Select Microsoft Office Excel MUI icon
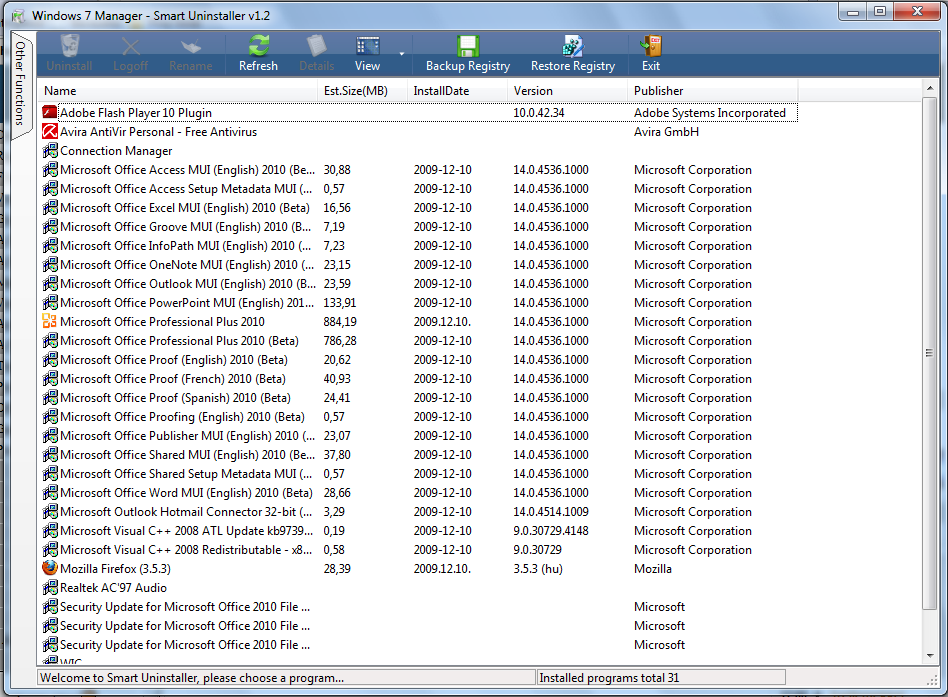The image size is (948, 697). tap(50, 207)
